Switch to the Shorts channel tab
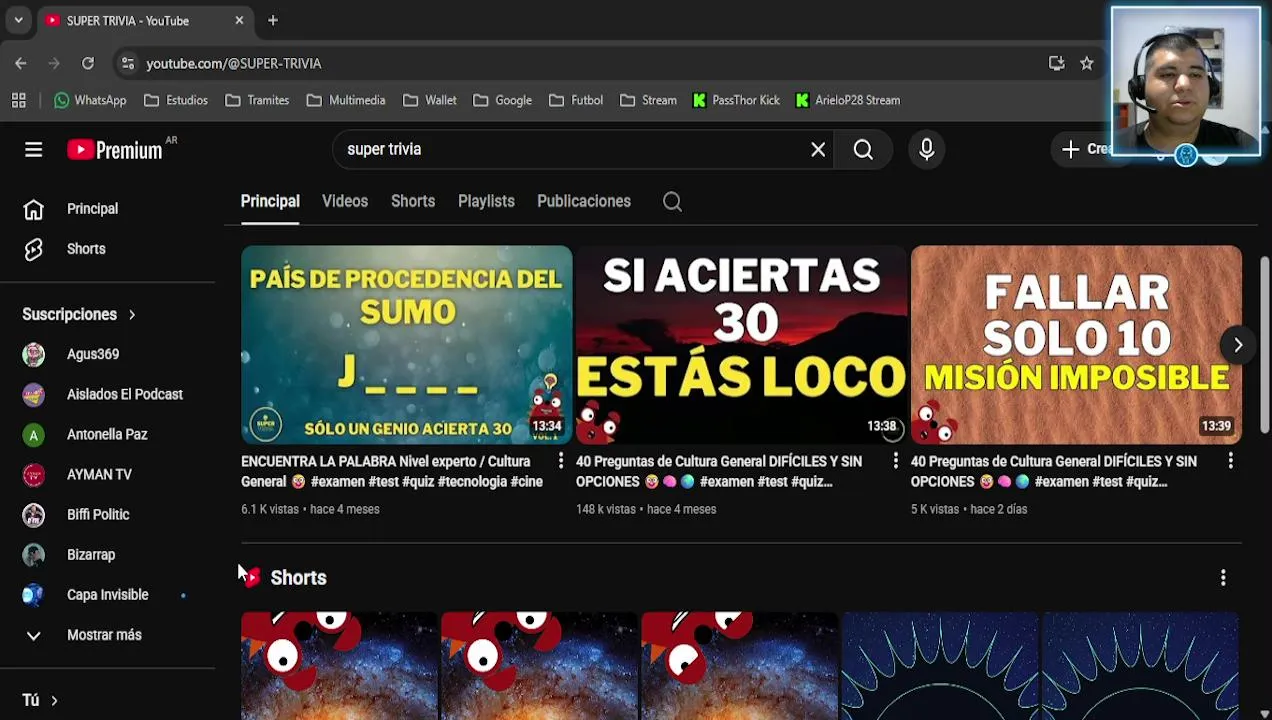The image size is (1272, 720). (413, 201)
